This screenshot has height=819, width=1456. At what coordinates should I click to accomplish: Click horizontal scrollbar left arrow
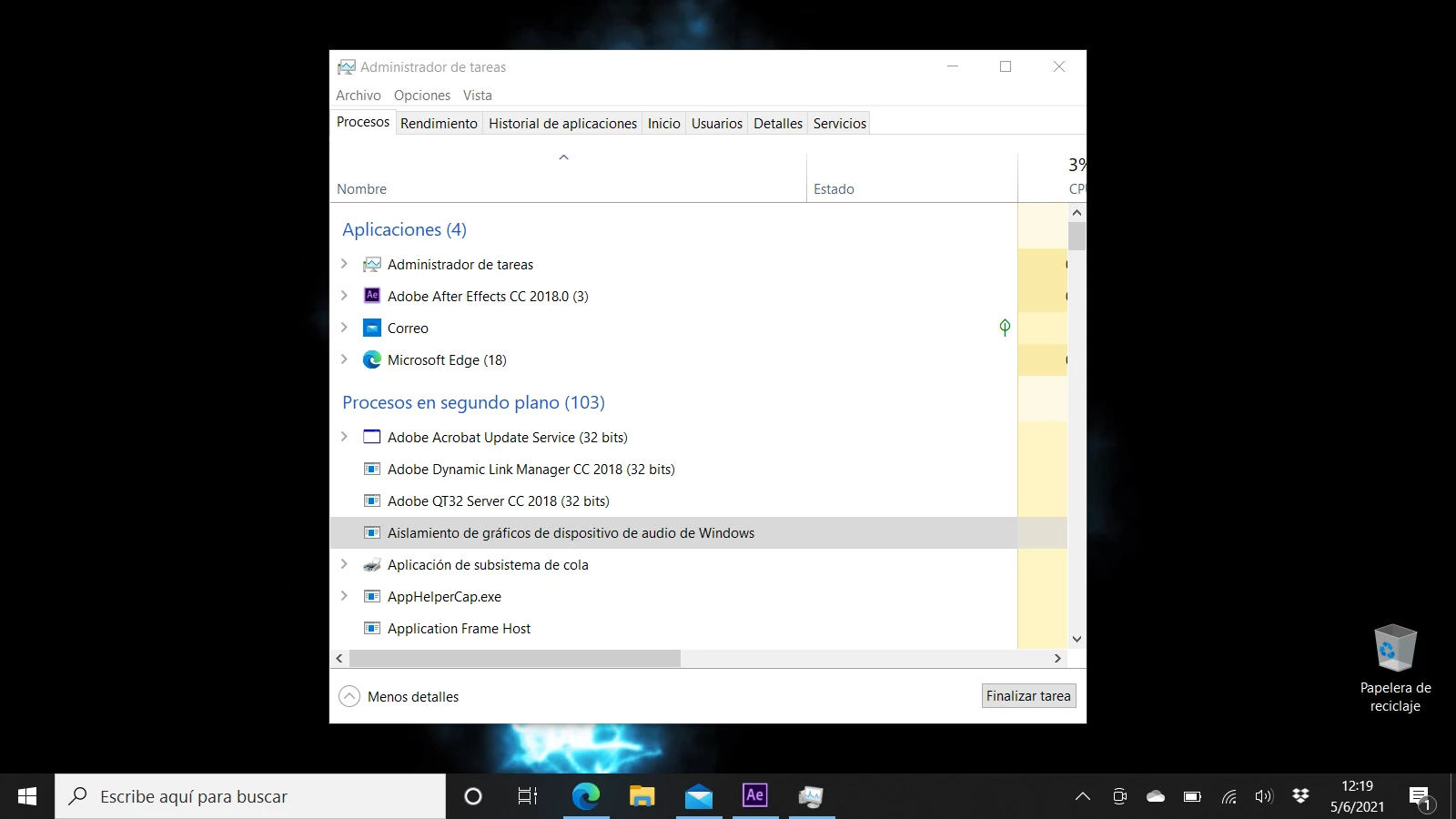(x=339, y=658)
